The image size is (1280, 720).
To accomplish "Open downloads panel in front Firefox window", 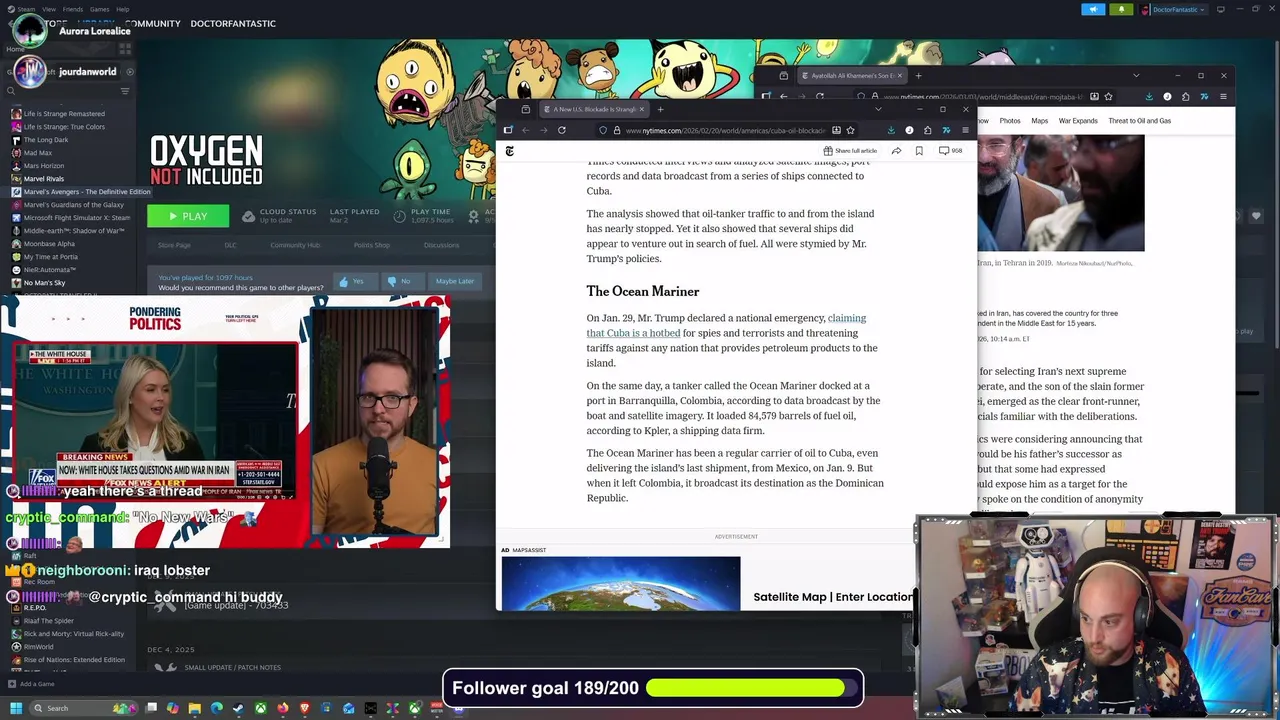I will [x=891, y=130].
